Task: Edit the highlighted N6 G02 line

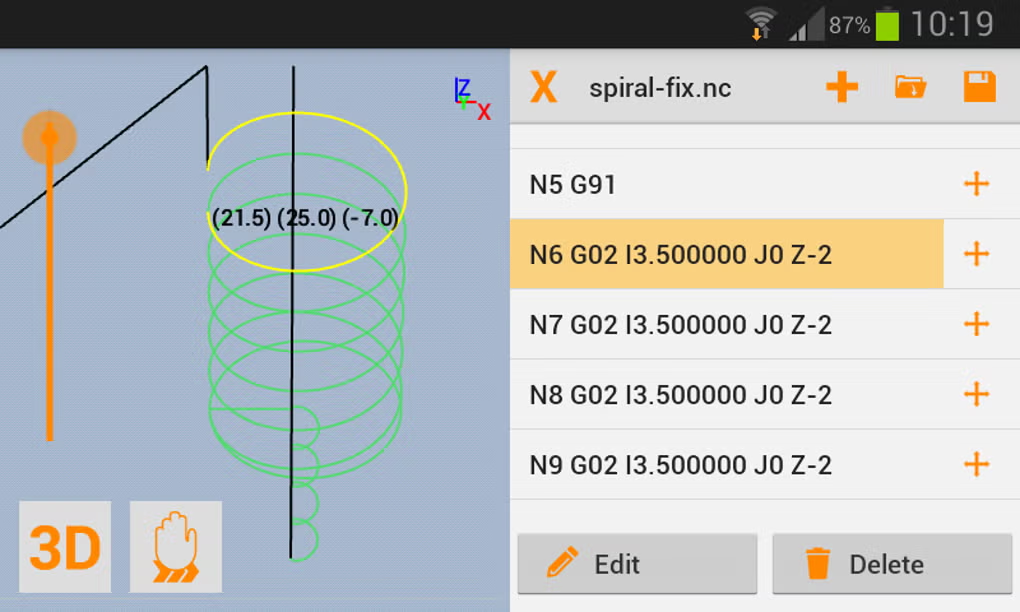Action: [637, 564]
